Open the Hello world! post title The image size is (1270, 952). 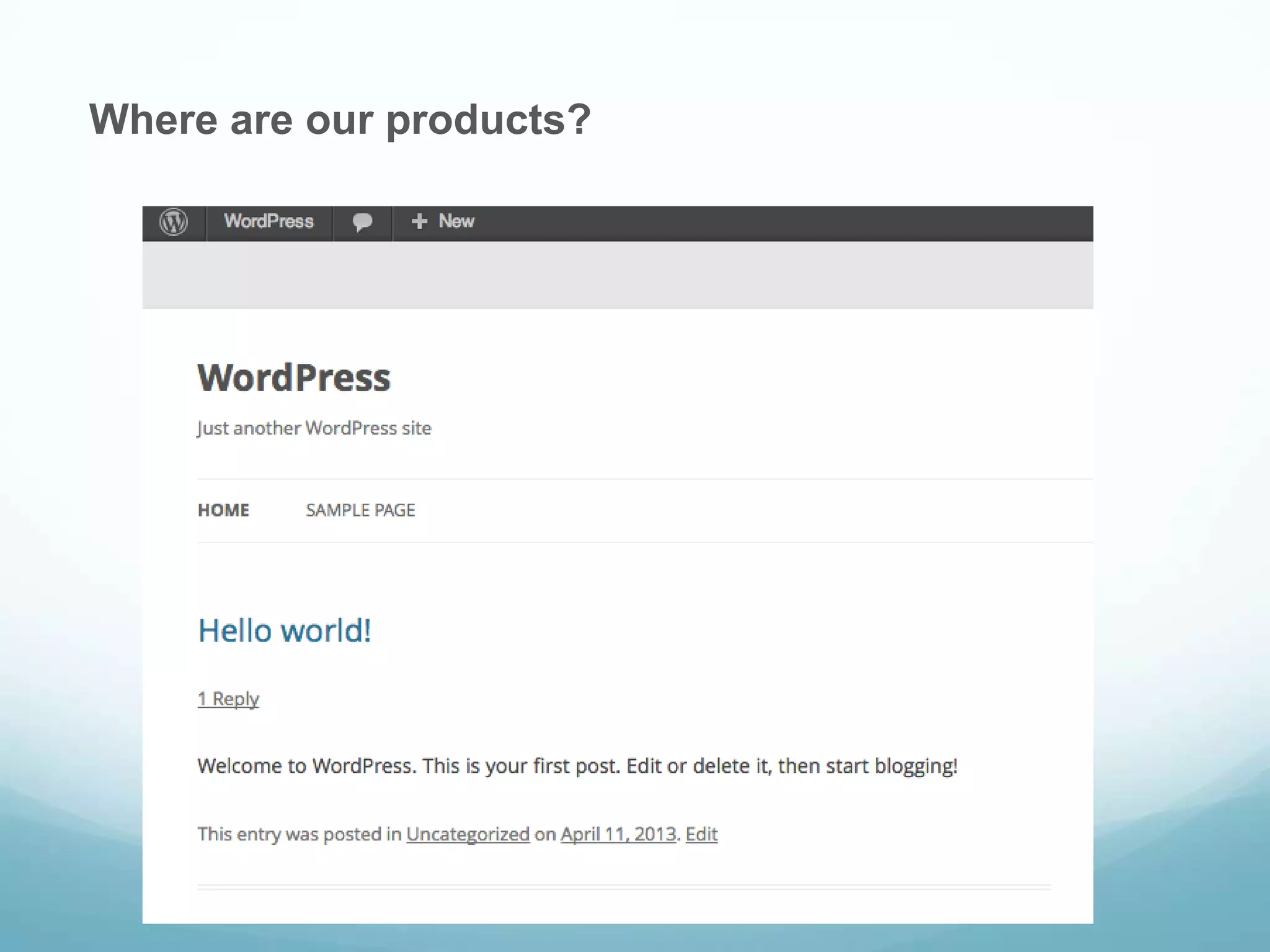[x=285, y=631]
